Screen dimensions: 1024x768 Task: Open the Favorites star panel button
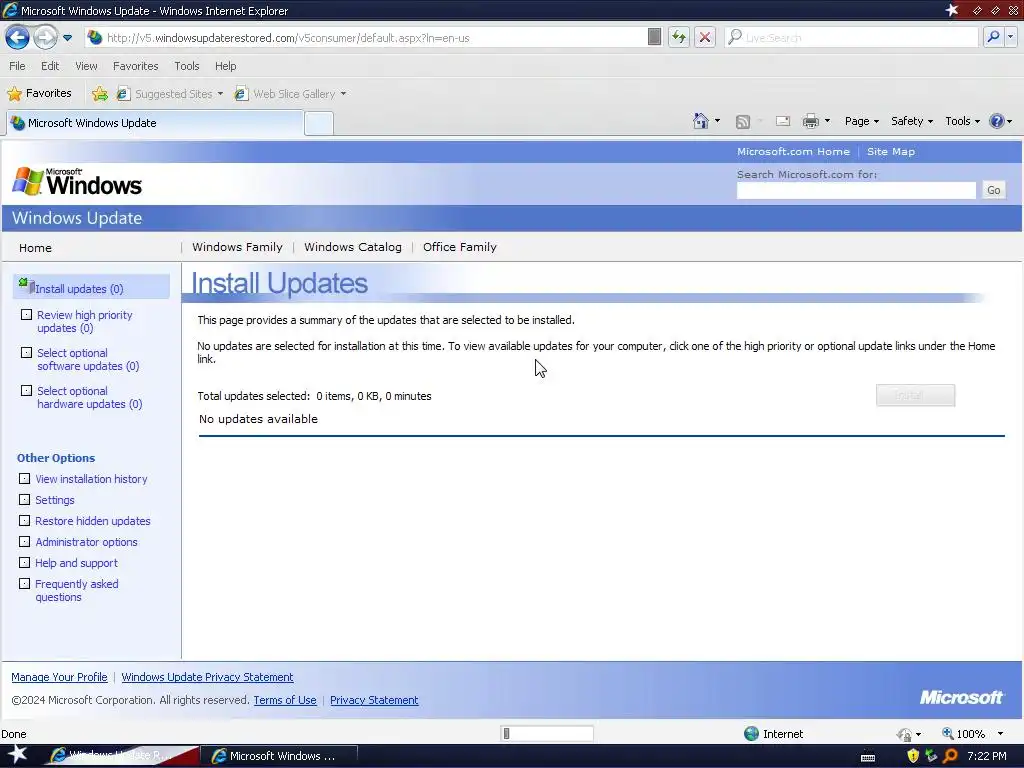tap(39, 93)
